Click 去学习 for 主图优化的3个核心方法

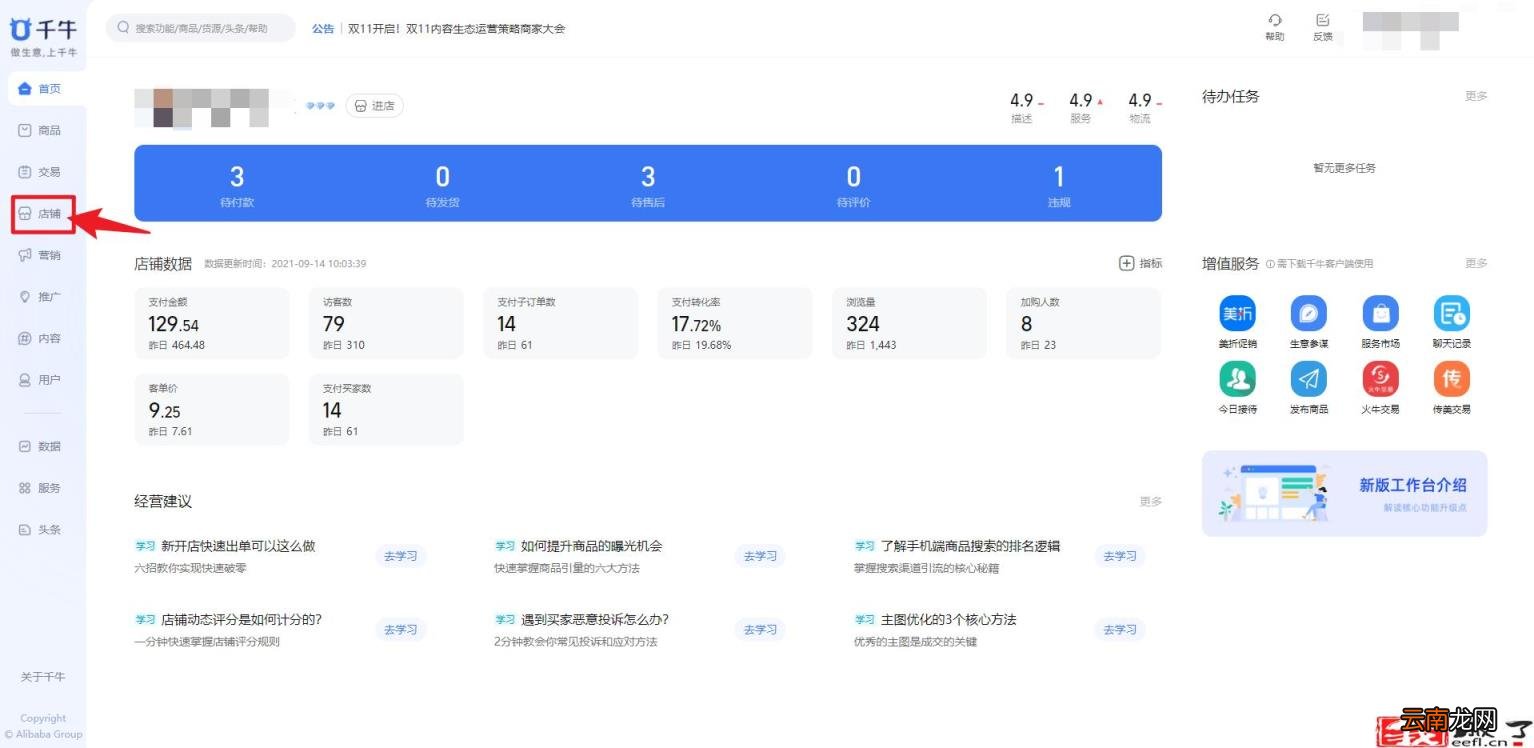pos(1120,629)
